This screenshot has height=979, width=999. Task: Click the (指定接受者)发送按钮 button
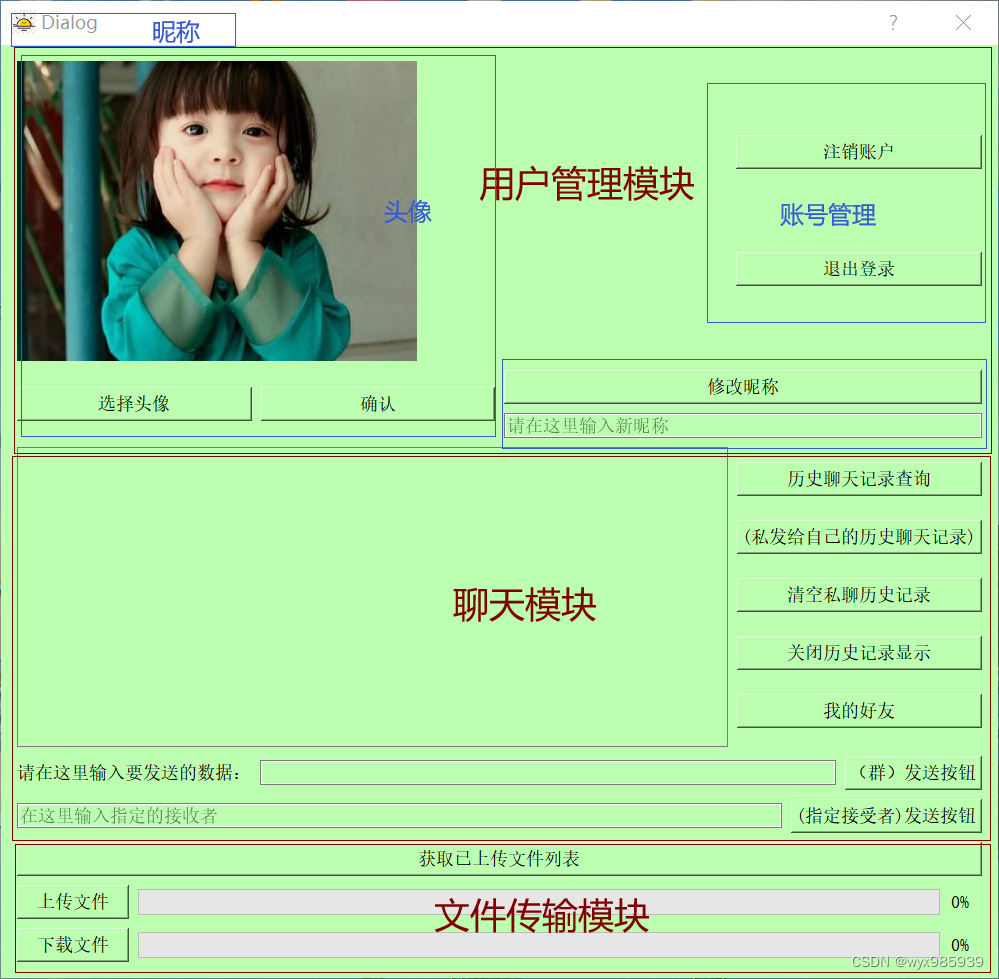(886, 815)
